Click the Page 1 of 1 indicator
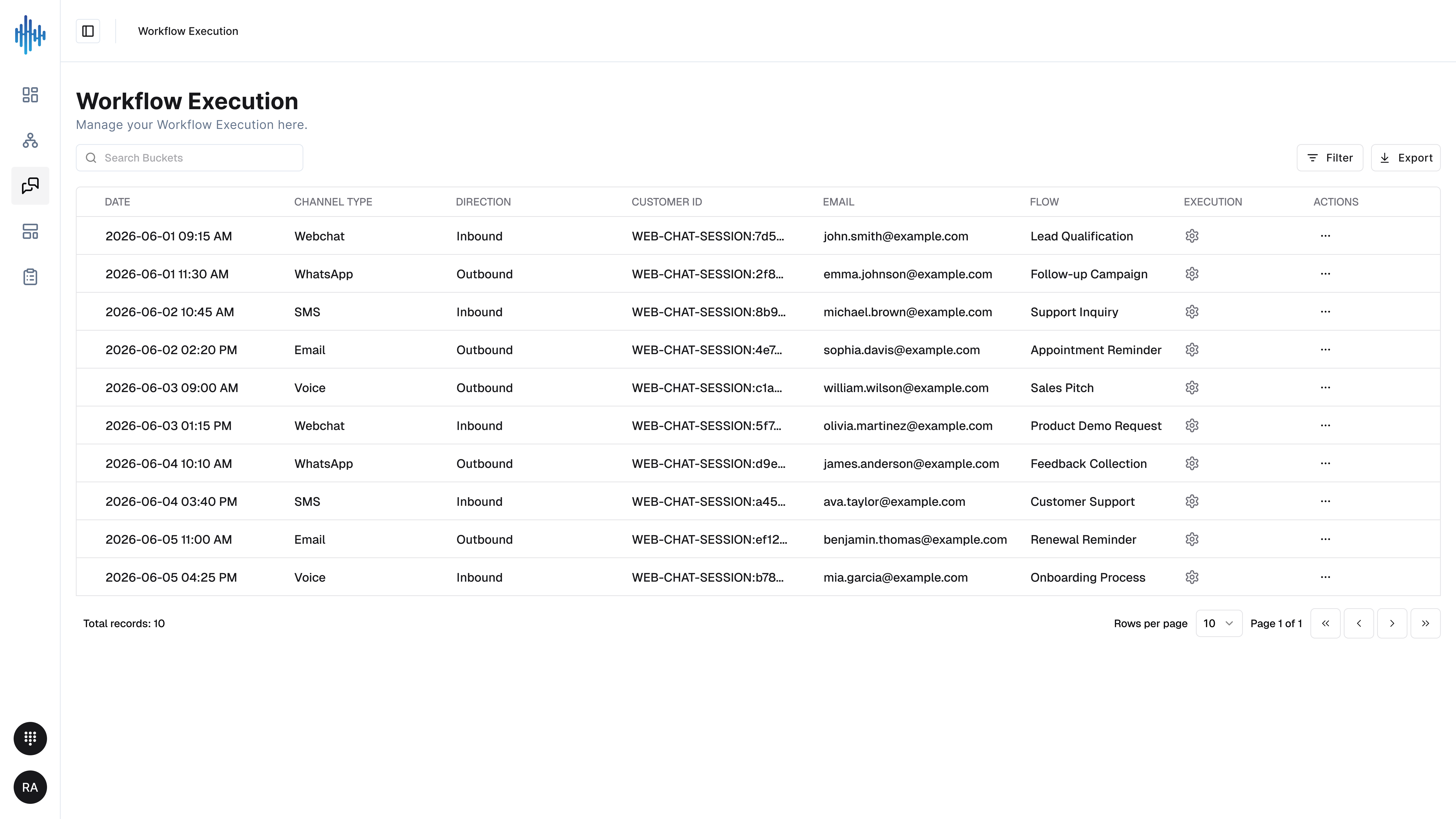The image size is (1456, 819). tap(1276, 623)
